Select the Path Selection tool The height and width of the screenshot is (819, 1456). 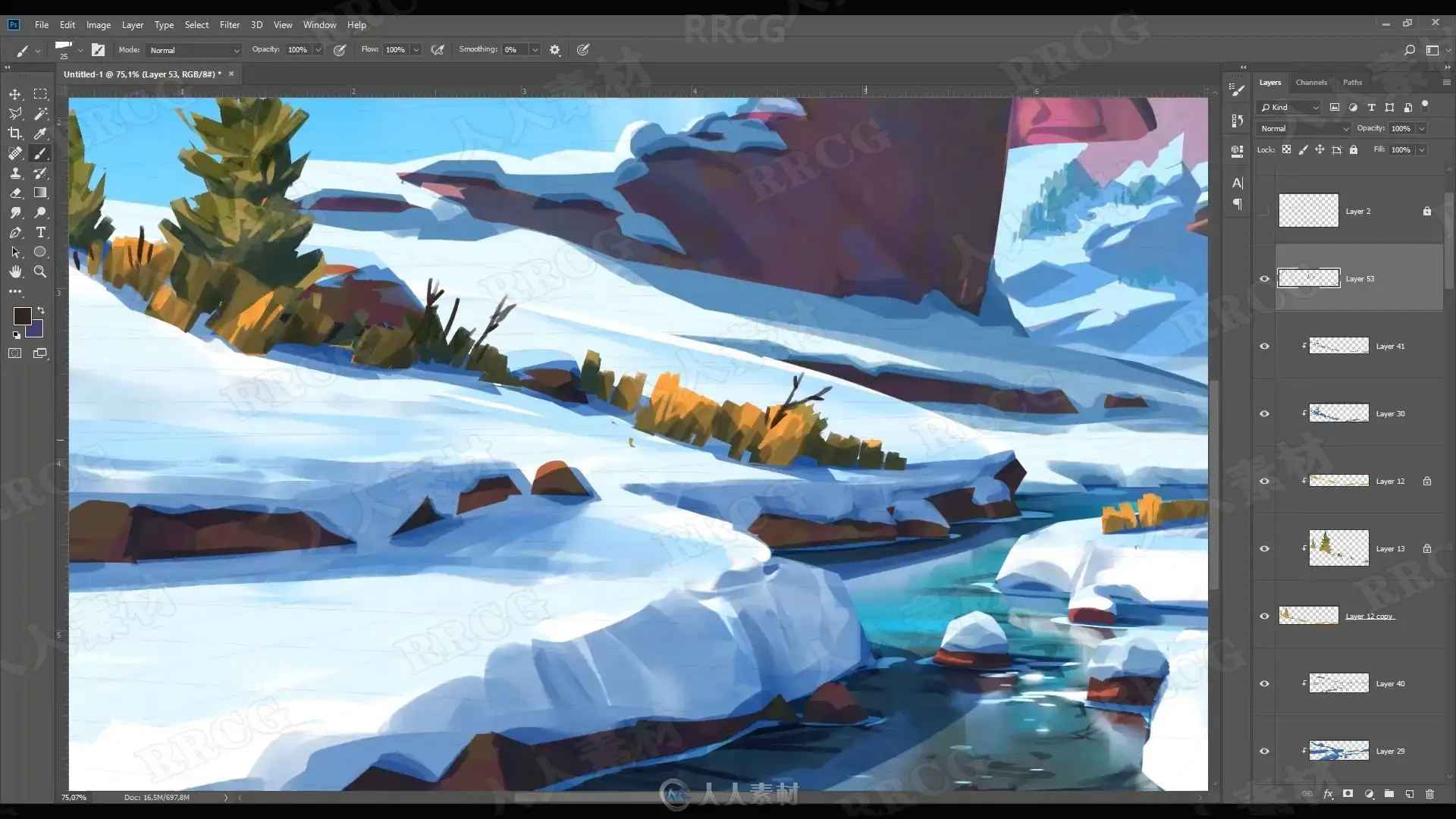(x=15, y=252)
